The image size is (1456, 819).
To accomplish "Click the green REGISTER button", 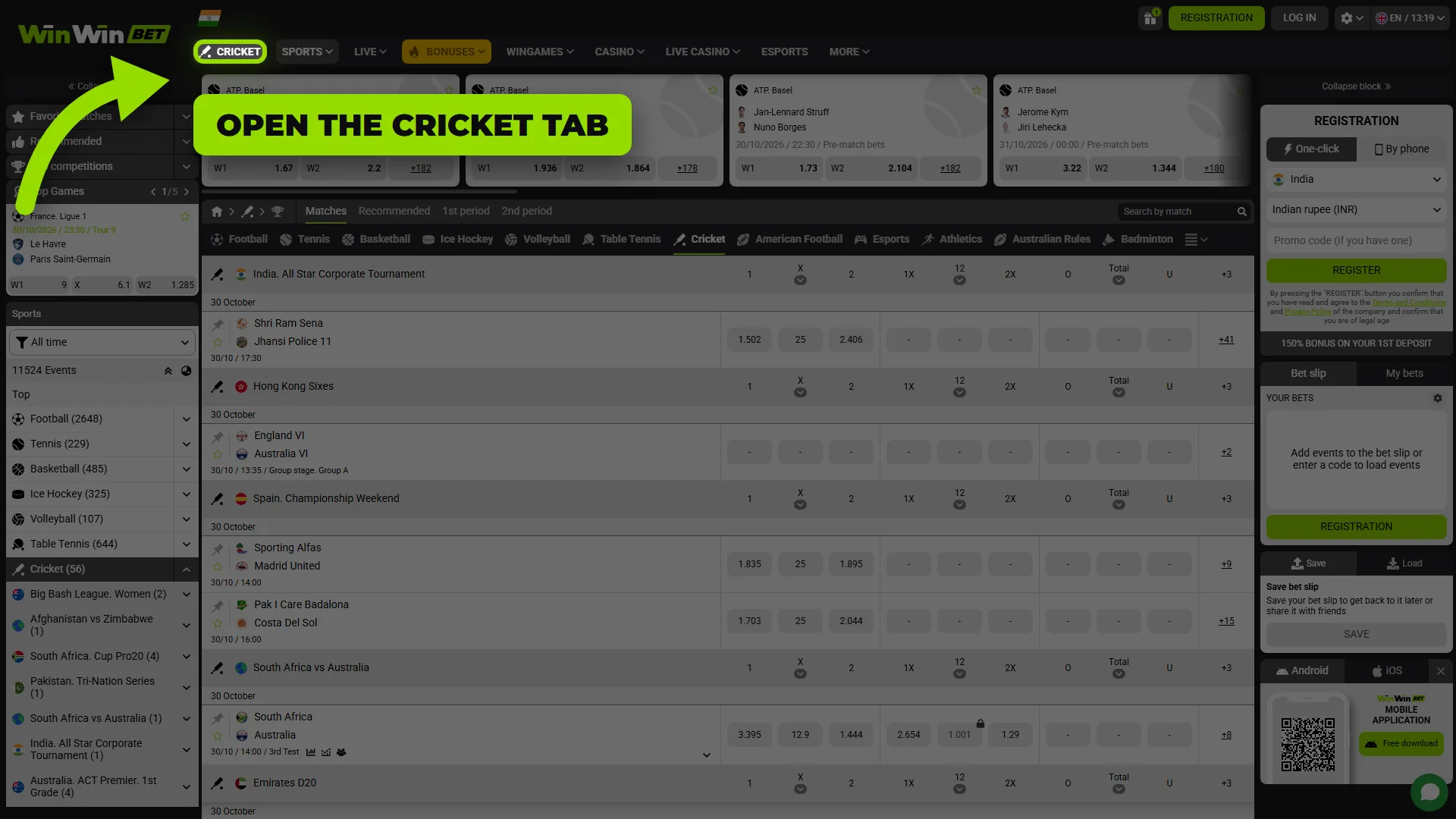I will pos(1356,271).
